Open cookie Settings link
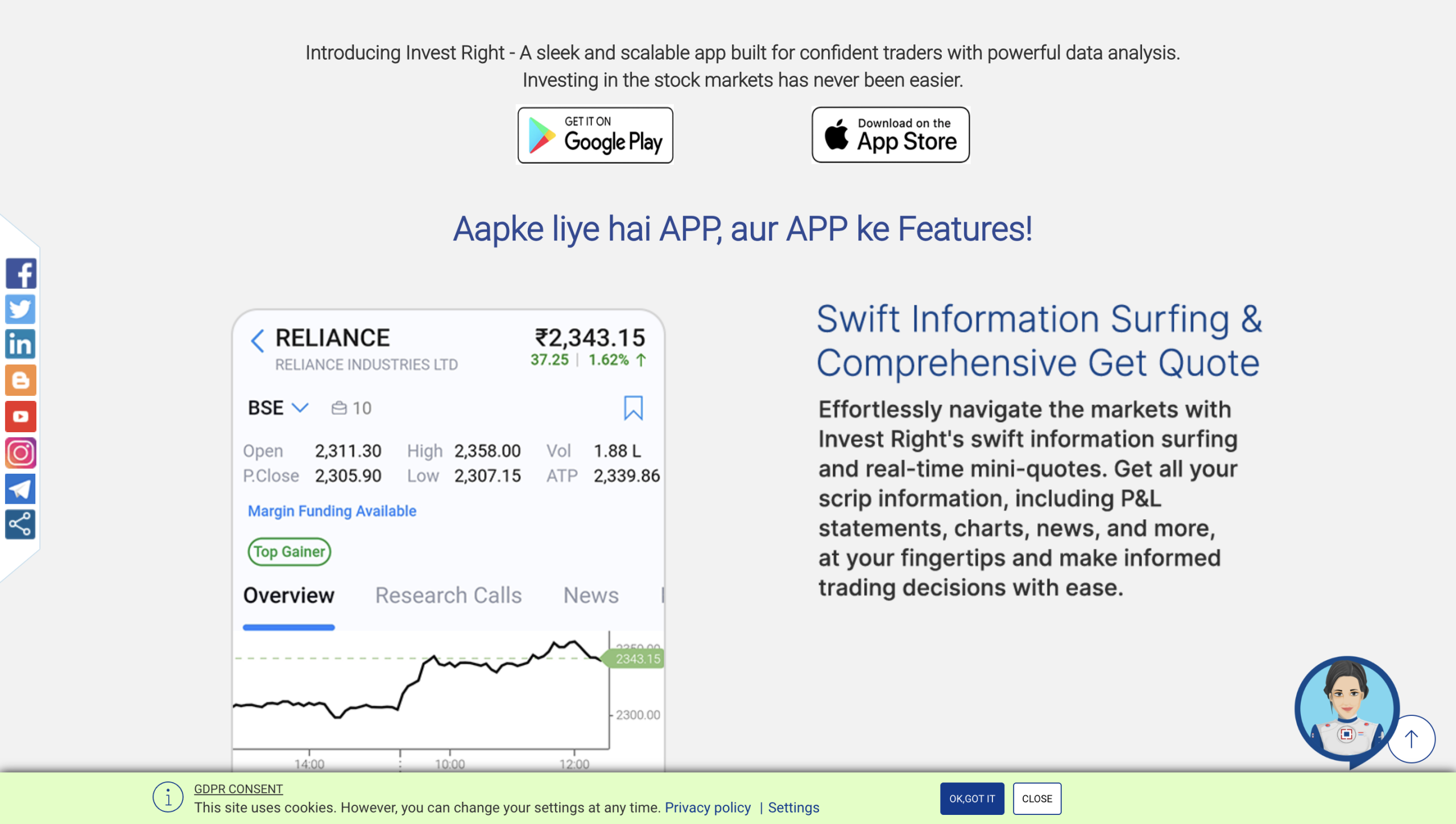The image size is (1456, 824). coord(793,808)
